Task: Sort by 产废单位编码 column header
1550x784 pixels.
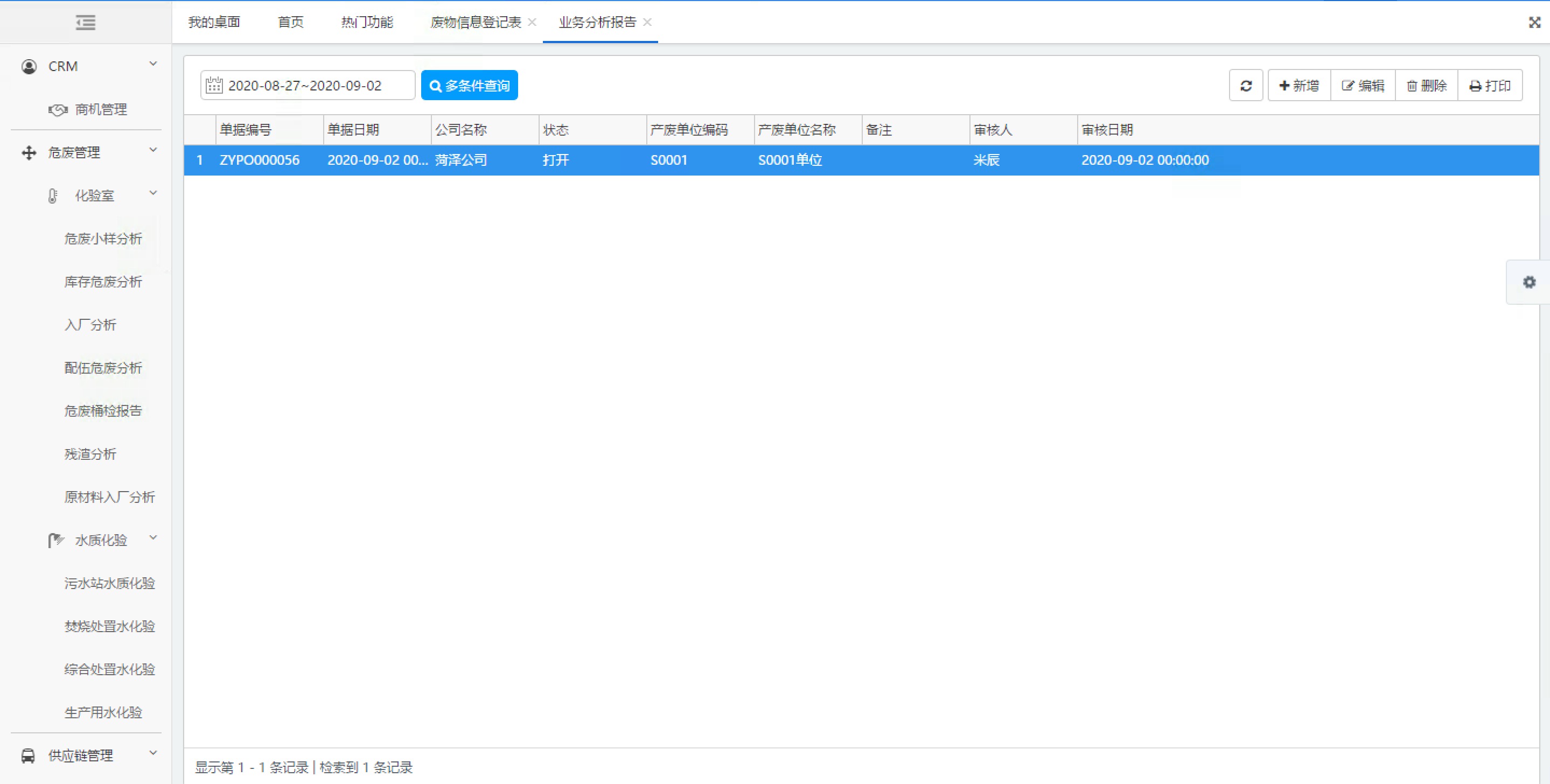Action: [x=700, y=130]
